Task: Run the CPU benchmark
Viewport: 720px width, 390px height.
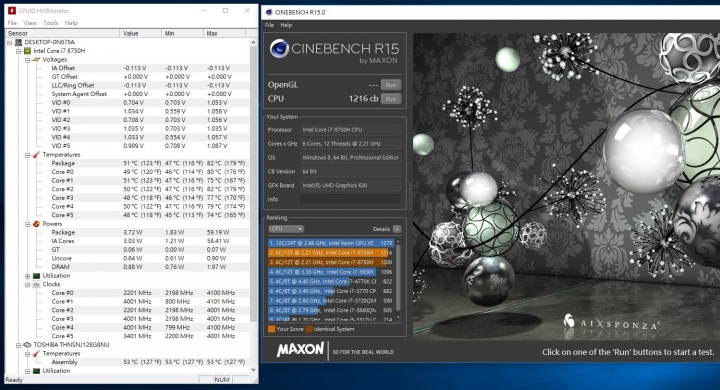Action: point(391,99)
